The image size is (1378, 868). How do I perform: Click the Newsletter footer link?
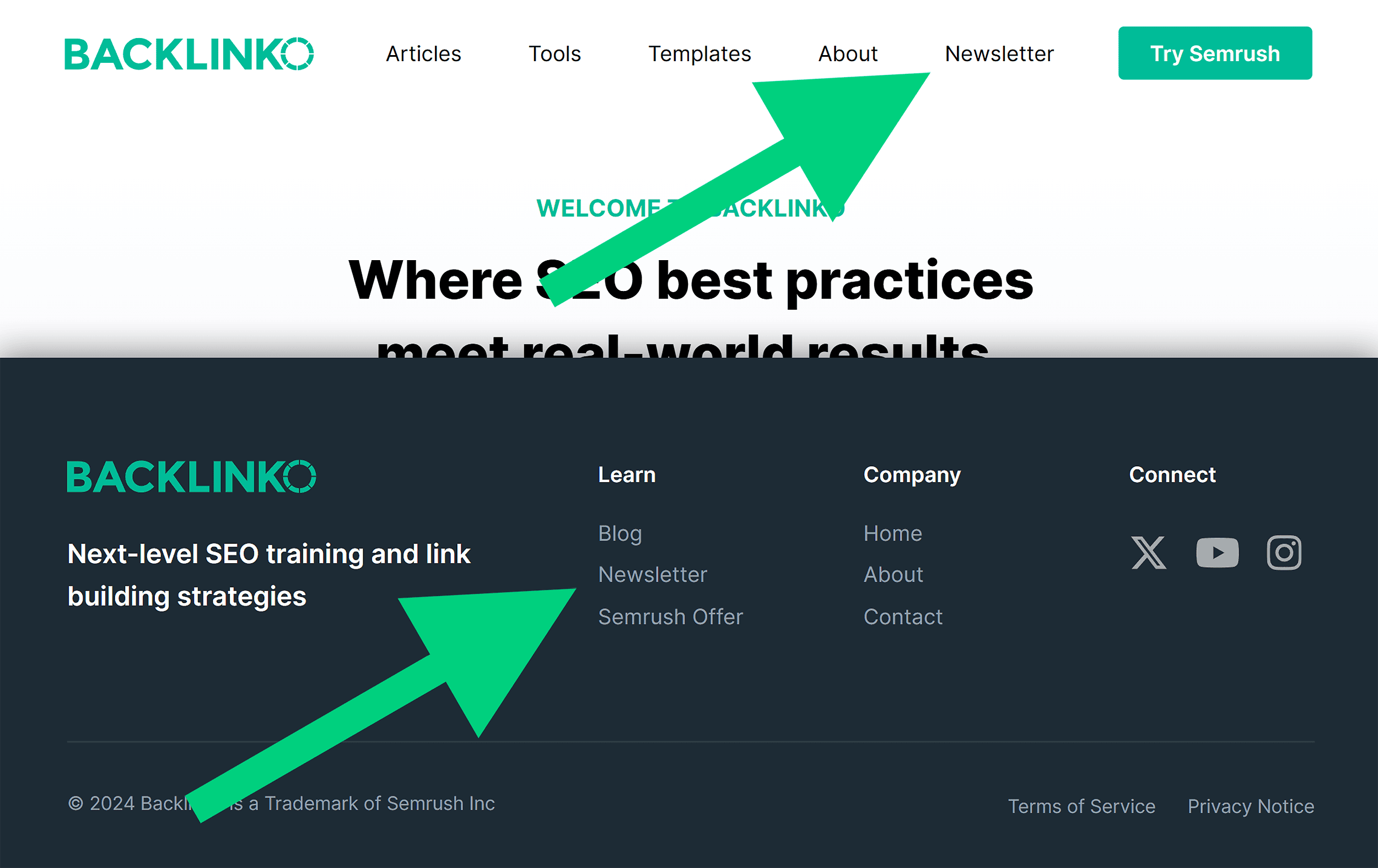click(652, 574)
